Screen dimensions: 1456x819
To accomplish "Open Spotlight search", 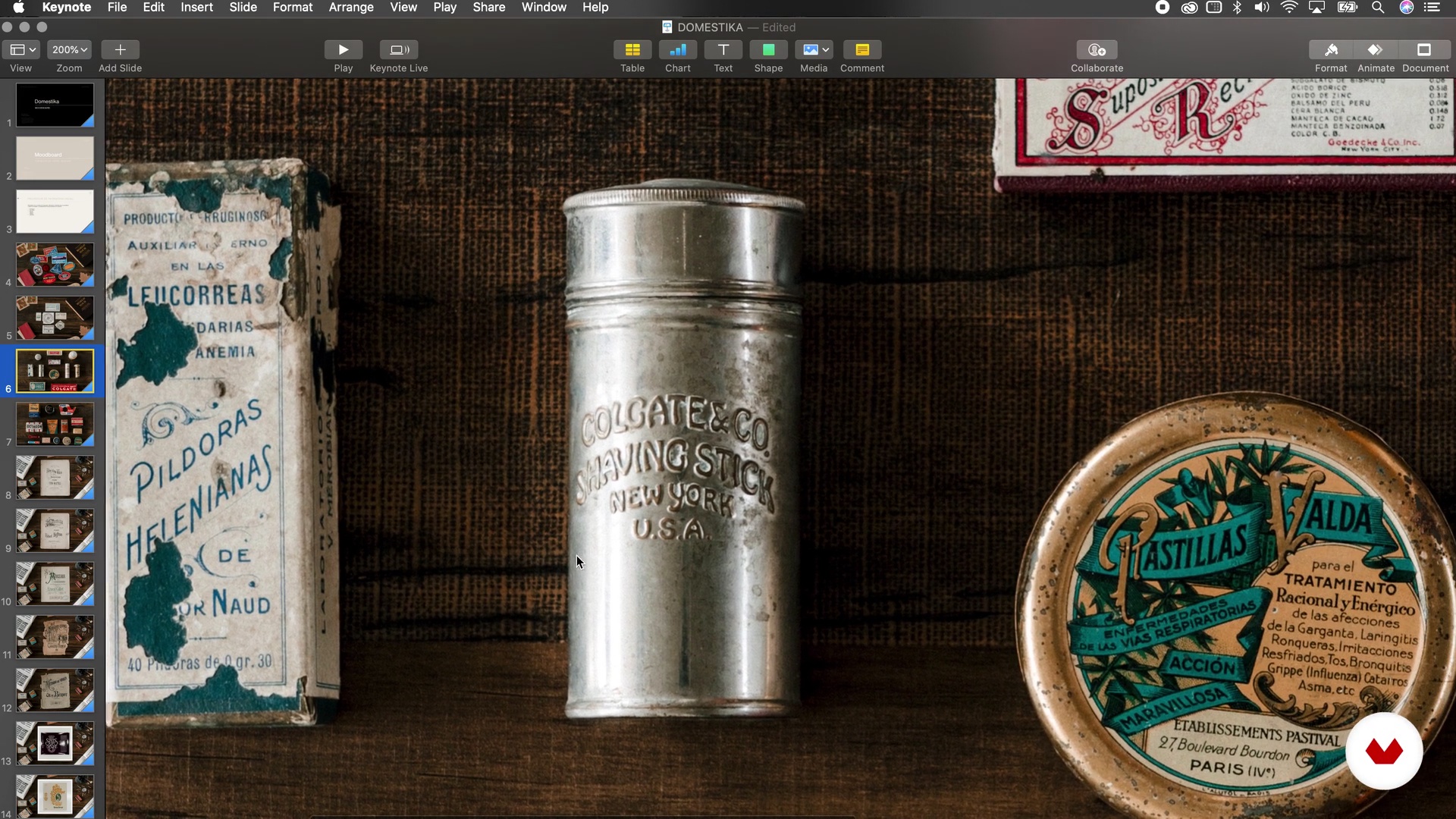I will click(1378, 8).
